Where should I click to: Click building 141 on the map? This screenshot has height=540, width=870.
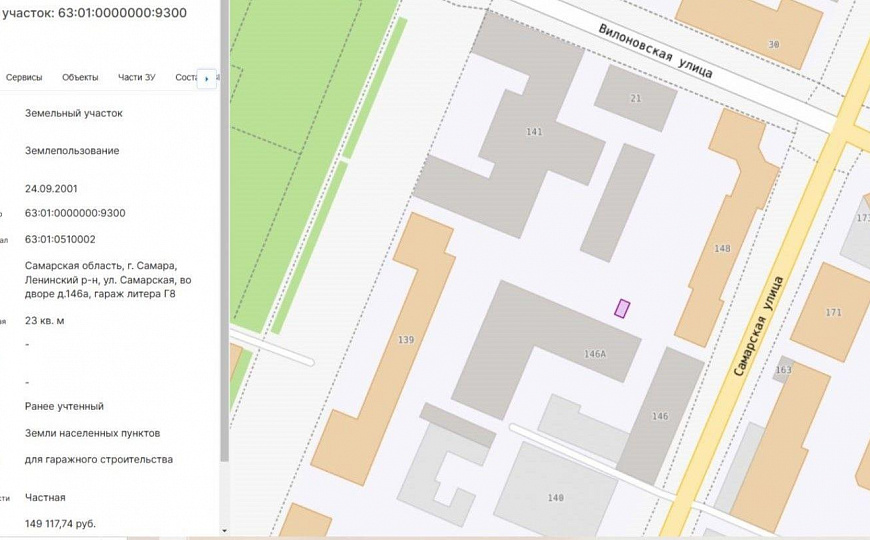[534, 132]
